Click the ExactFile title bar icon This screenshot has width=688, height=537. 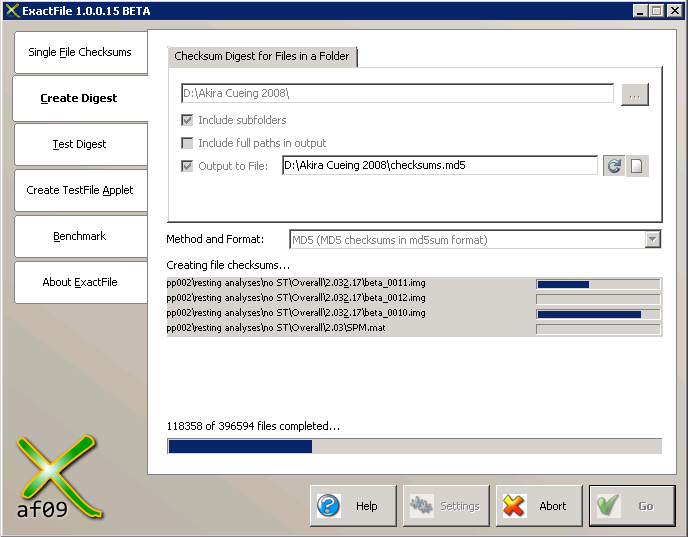click(13, 11)
